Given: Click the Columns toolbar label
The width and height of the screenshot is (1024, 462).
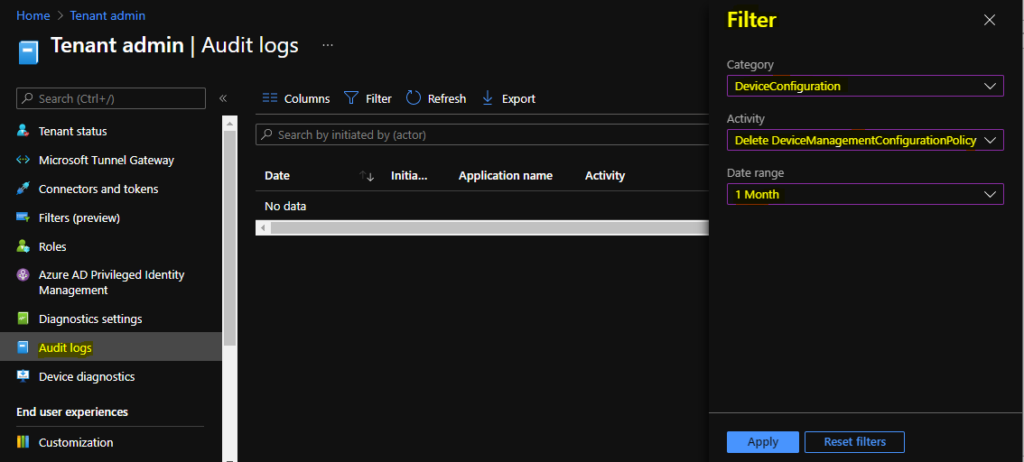Looking at the screenshot, I should click(307, 99).
